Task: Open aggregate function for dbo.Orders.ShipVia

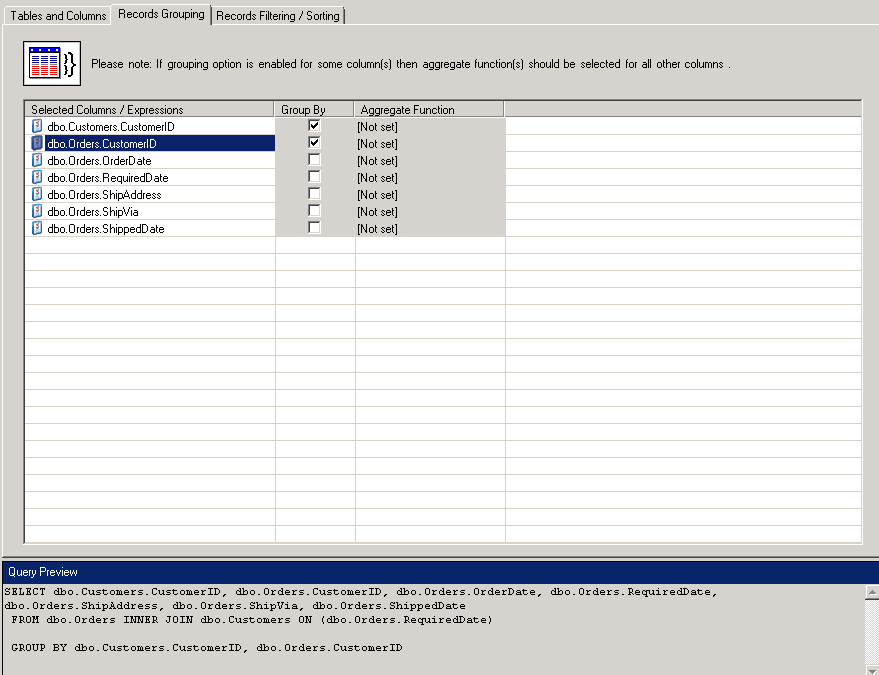Action: point(429,212)
